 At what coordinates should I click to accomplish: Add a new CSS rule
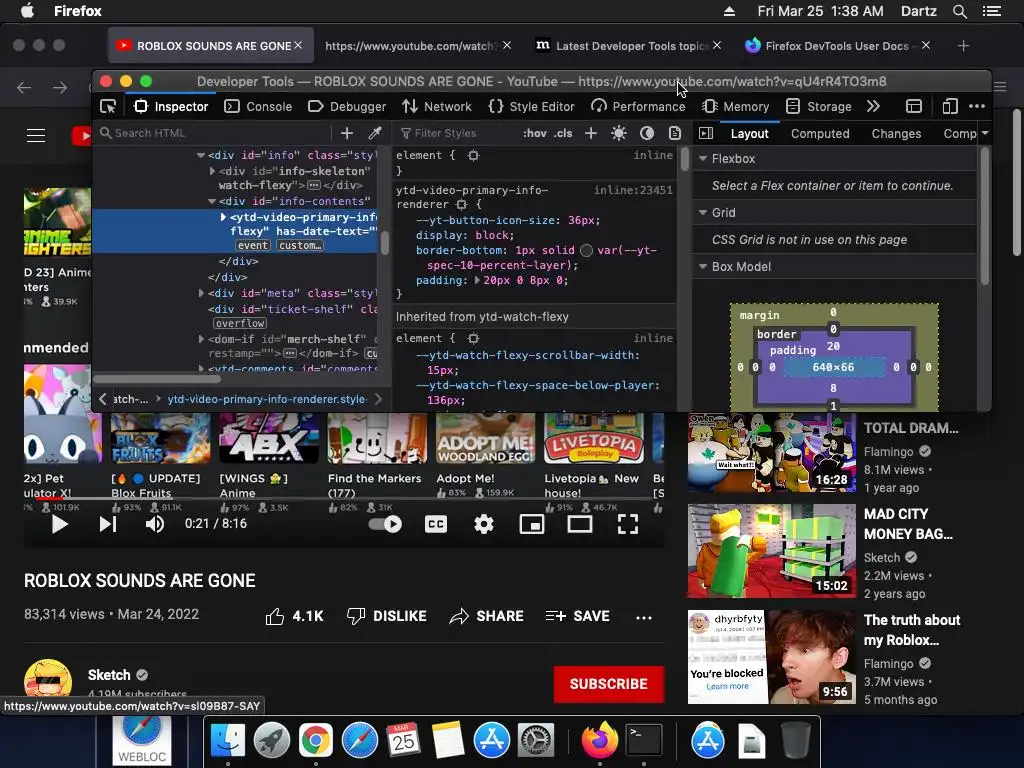(590, 133)
